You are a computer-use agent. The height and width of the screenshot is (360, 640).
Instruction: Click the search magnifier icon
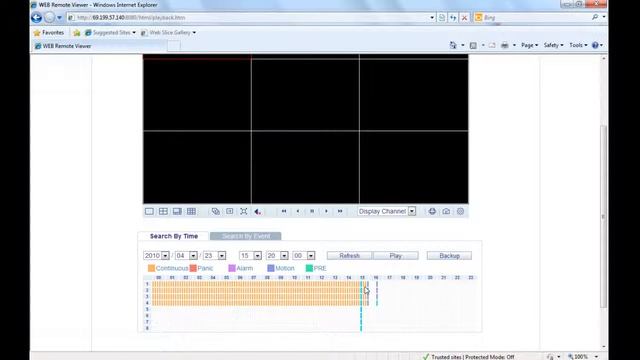595,17
